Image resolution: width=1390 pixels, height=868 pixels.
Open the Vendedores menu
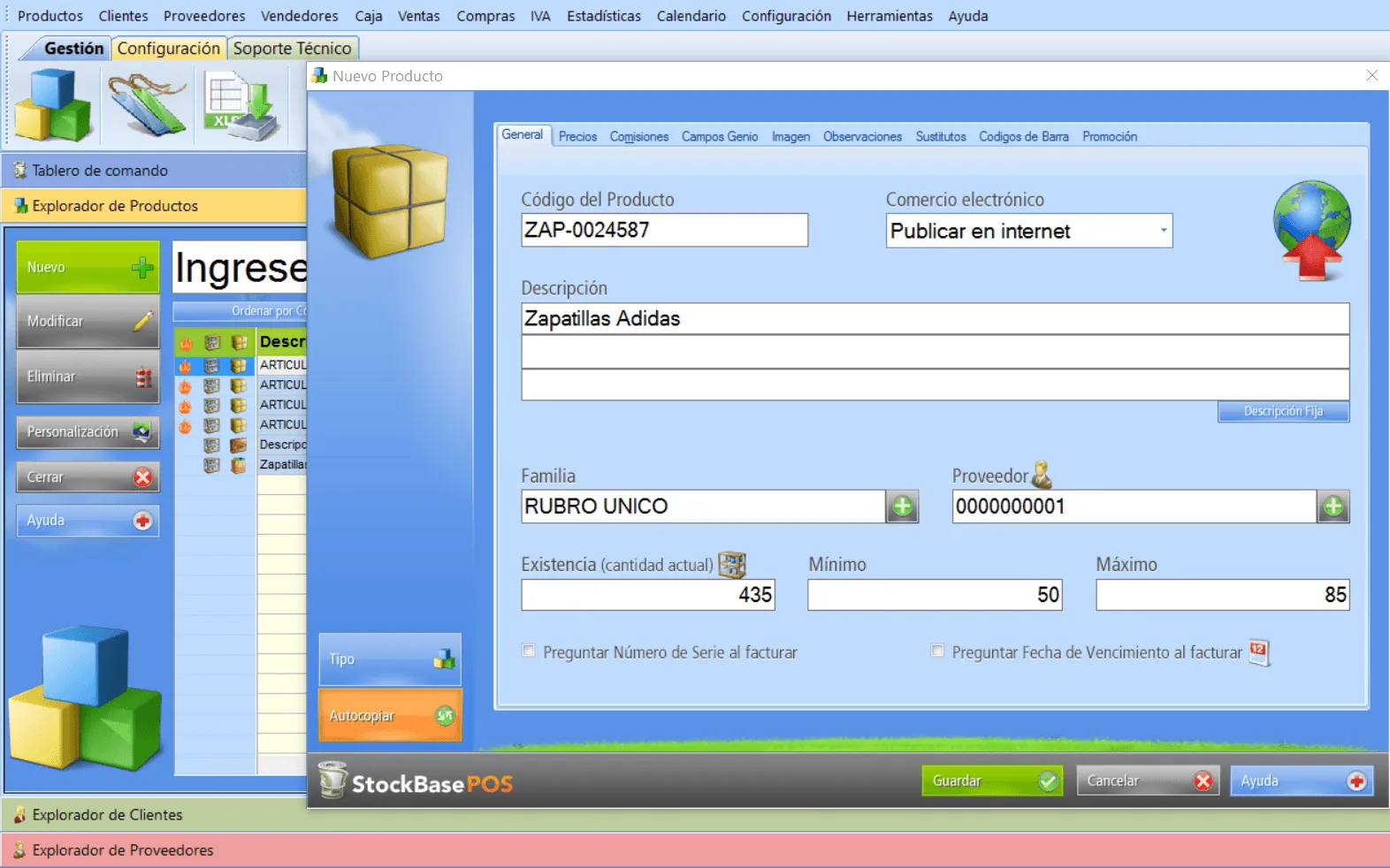point(299,16)
